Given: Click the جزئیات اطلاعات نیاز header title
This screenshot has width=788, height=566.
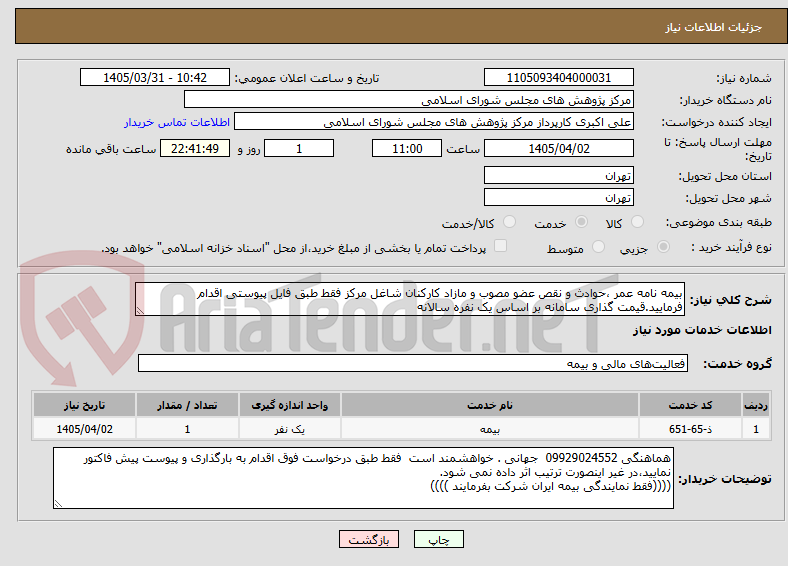Looking at the screenshot, I should 714,27.
